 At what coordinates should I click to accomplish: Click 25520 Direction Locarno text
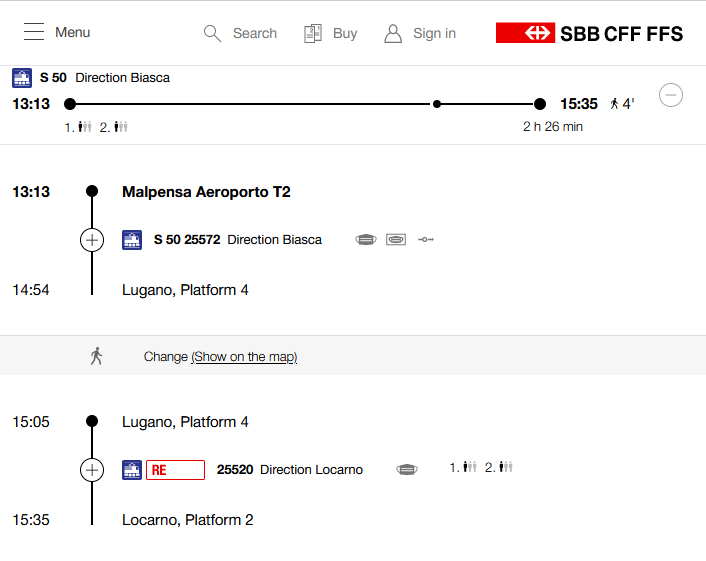coord(290,470)
